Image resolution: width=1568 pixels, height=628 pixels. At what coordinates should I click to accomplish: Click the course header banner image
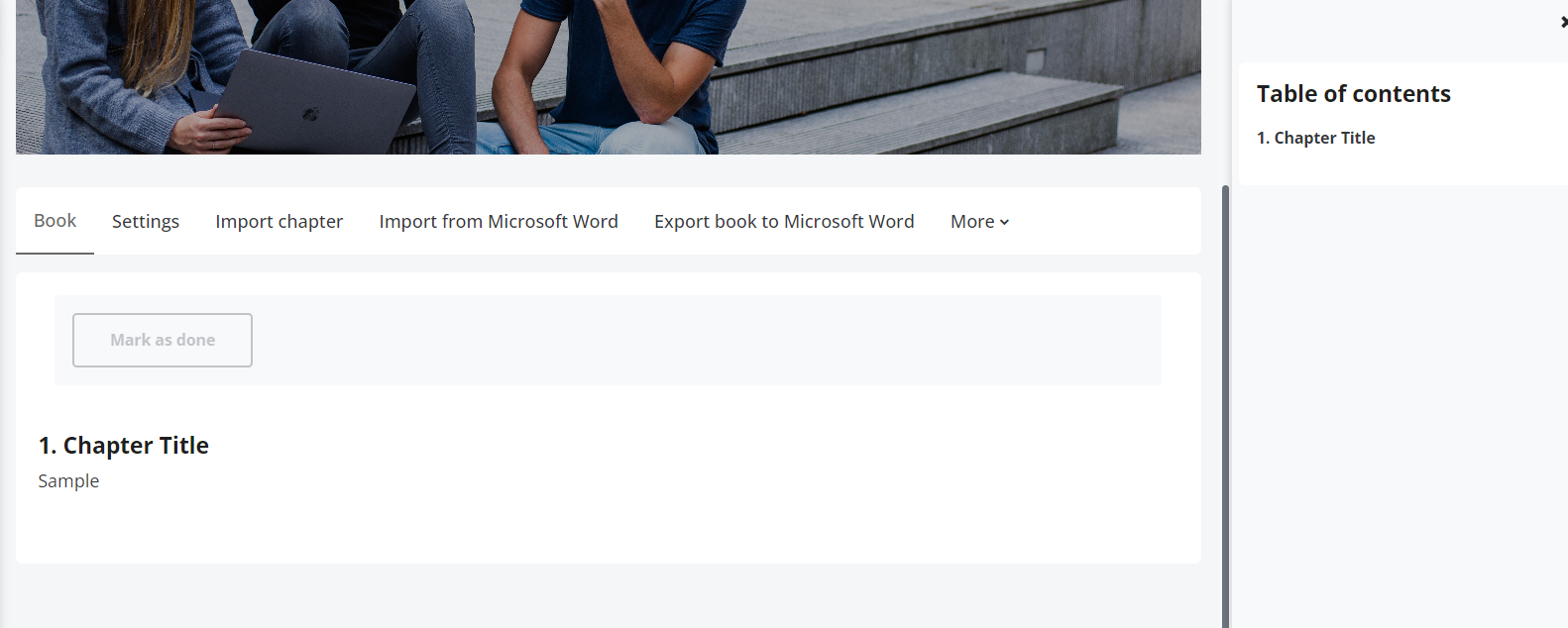[609, 77]
